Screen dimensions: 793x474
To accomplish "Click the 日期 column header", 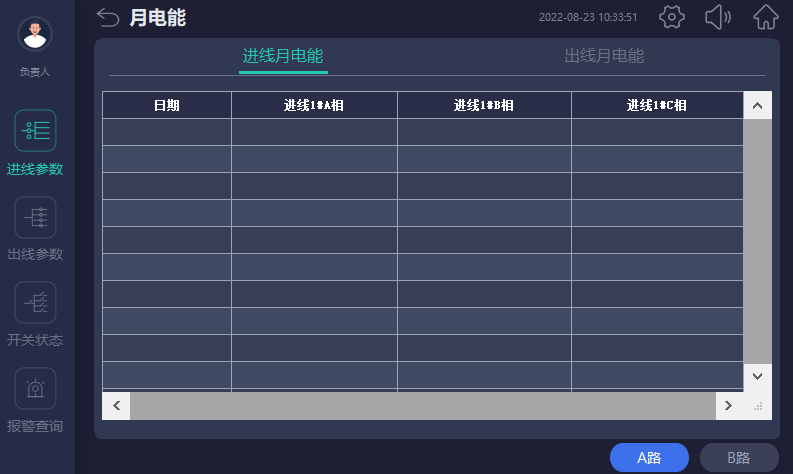I will click(x=167, y=105).
